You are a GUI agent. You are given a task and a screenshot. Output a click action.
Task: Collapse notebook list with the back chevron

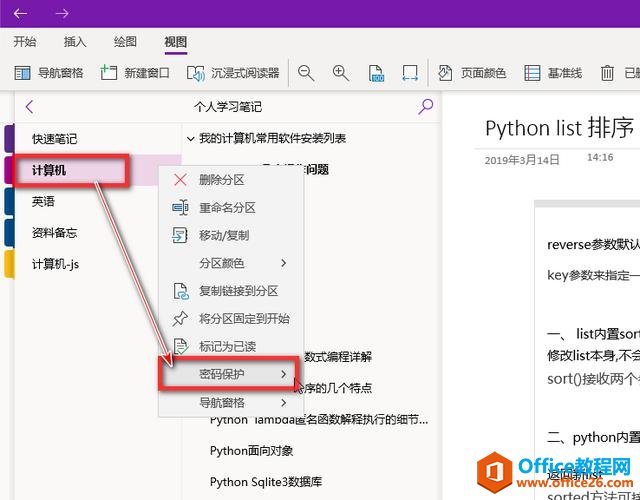click(29, 107)
